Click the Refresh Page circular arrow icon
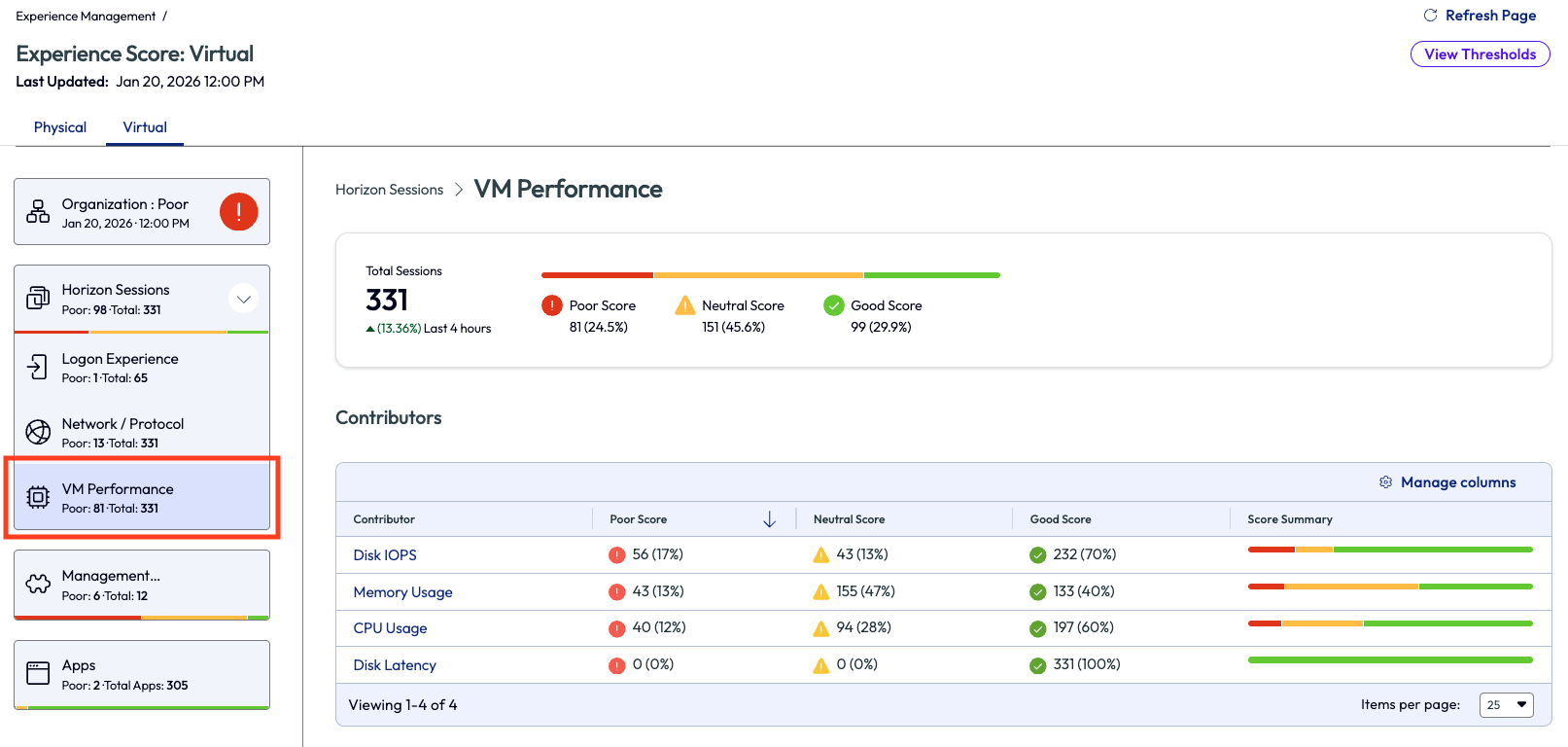This screenshot has width=1568, height=747. click(x=1430, y=16)
